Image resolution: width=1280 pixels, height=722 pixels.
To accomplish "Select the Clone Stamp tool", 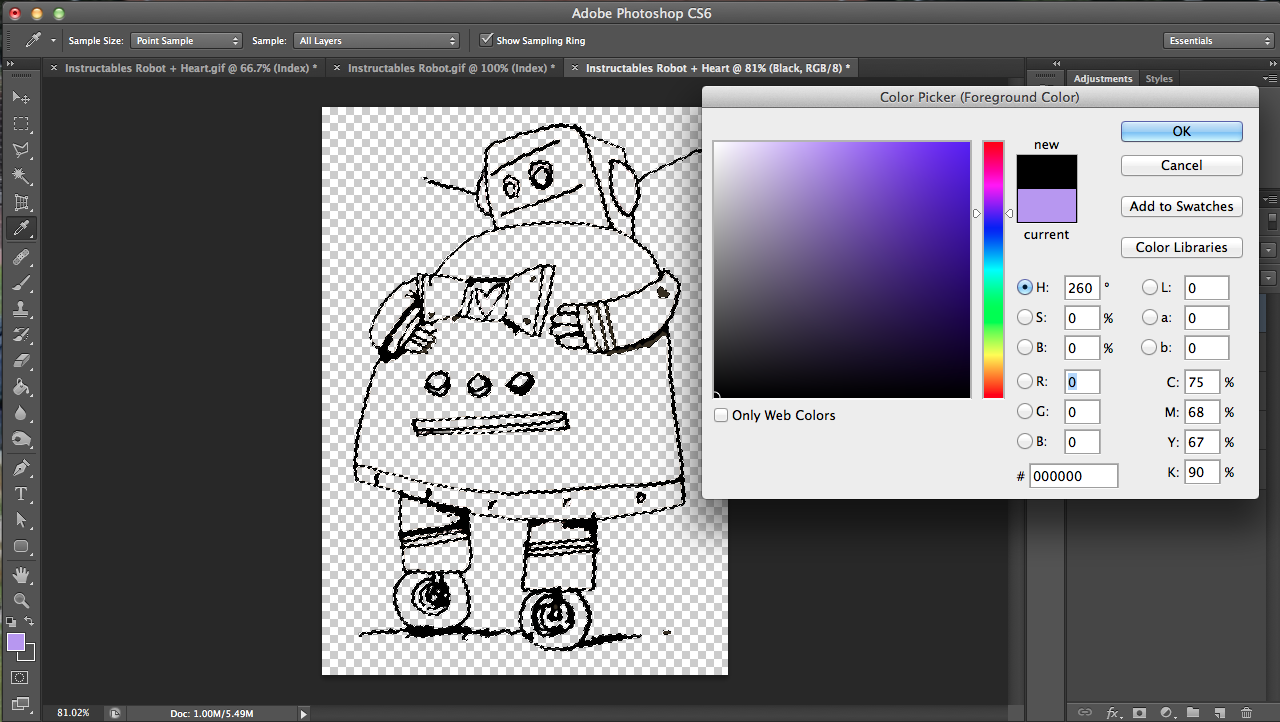I will pos(21,309).
